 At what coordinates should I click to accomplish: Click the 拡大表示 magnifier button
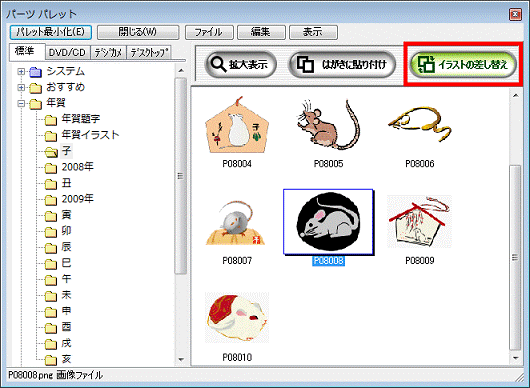[240, 64]
